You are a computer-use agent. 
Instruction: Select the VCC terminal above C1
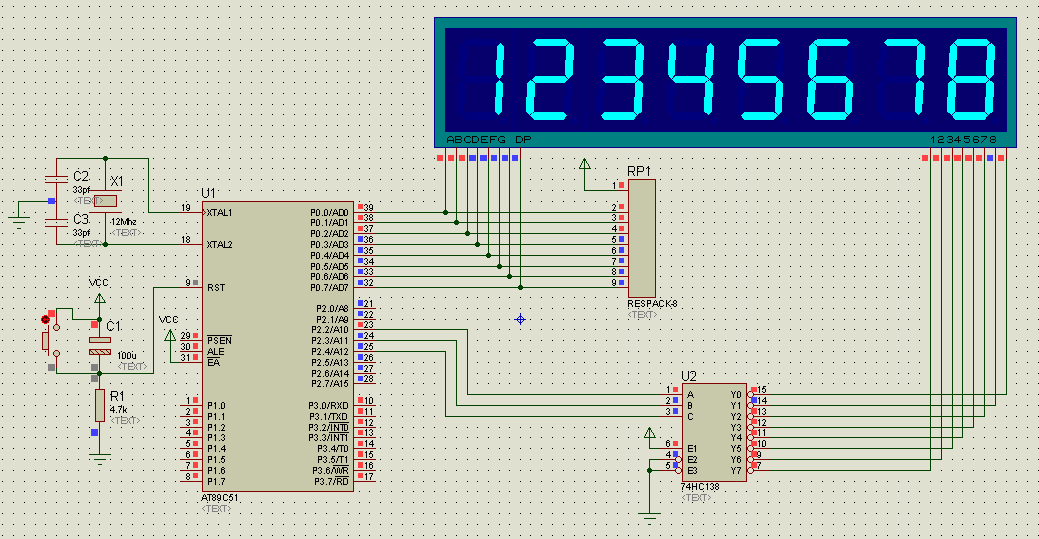coord(99,298)
